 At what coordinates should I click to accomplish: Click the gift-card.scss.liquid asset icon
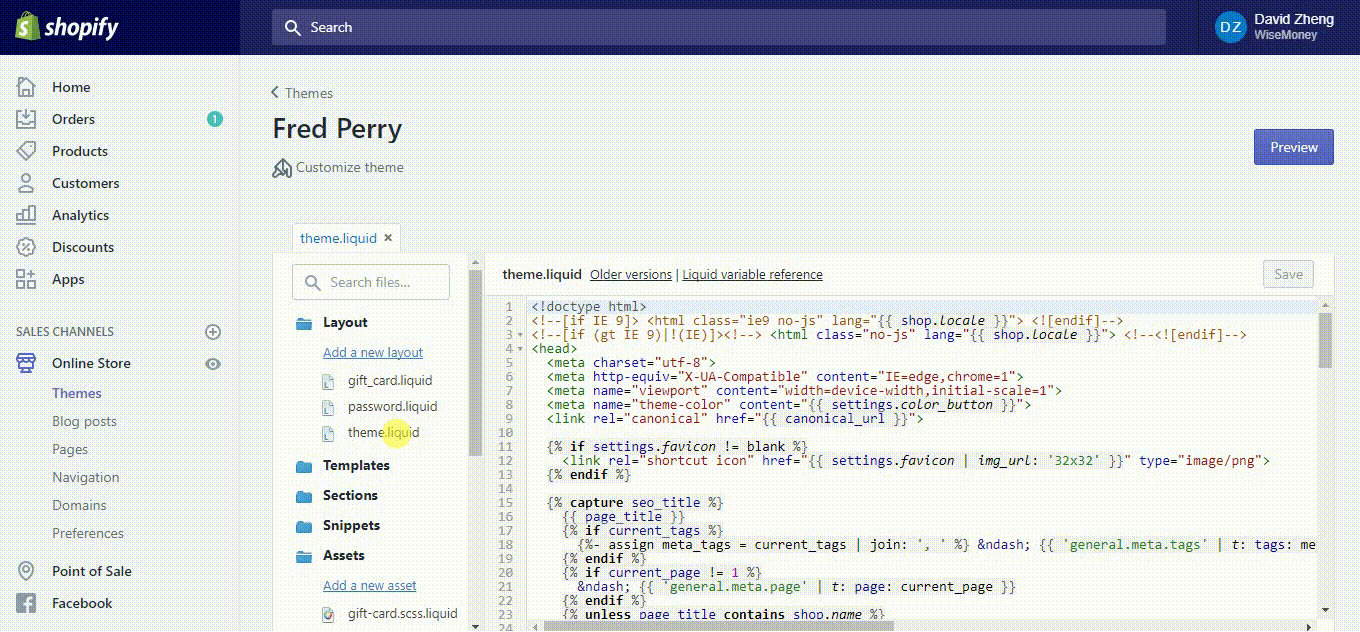tap(328, 614)
